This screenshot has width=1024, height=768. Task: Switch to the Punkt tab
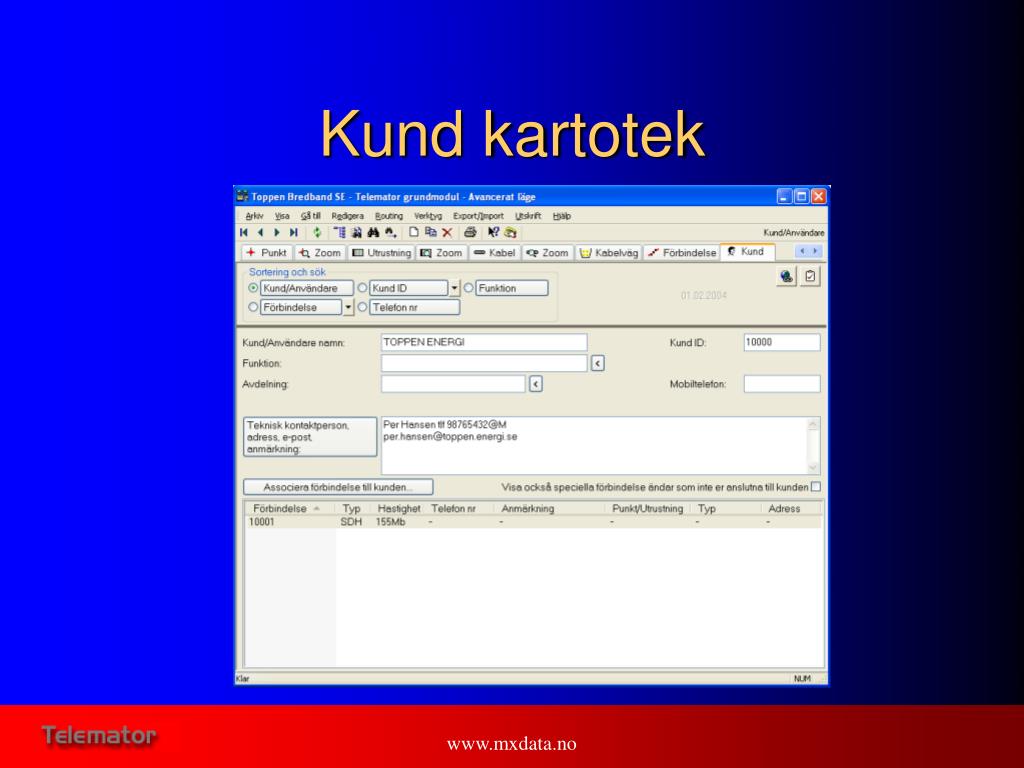pos(266,253)
